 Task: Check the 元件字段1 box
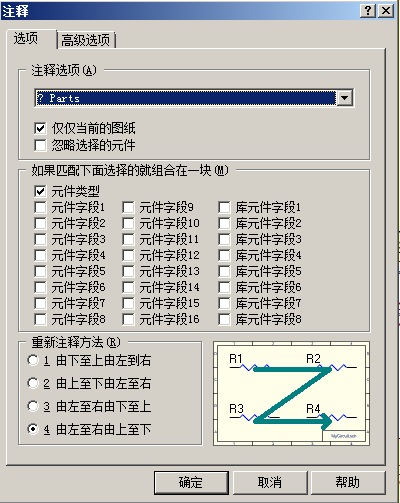point(40,207)
